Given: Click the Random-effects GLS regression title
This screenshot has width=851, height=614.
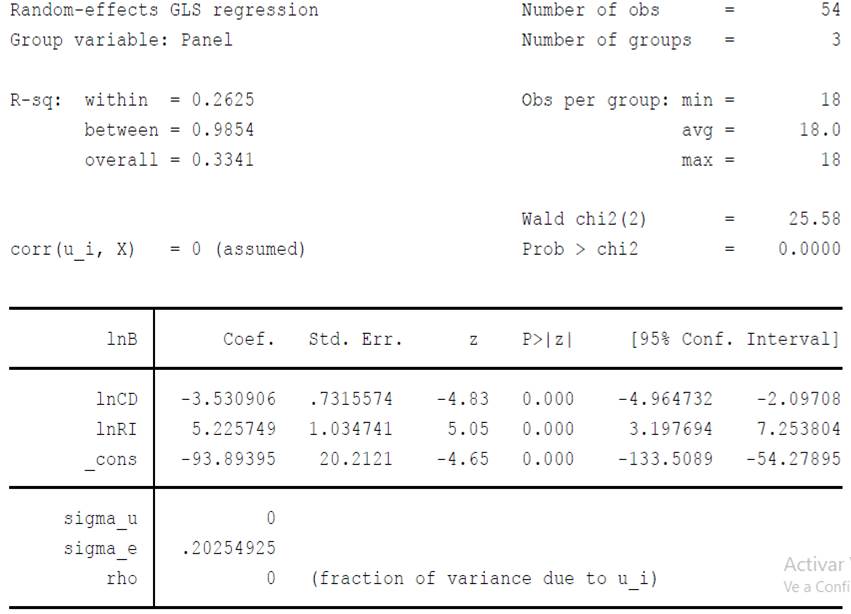Looking at the screenshot, I should tap(164, 11).
